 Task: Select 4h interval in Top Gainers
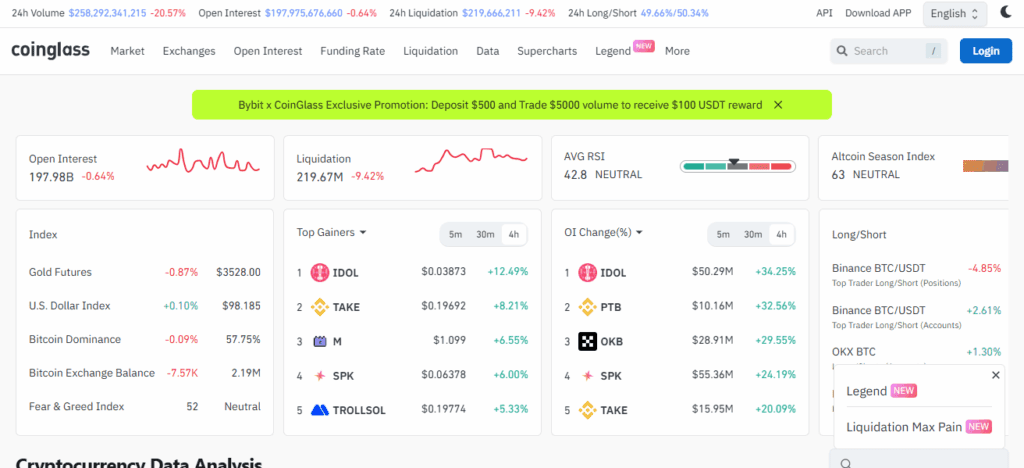(x=513, y=235)
